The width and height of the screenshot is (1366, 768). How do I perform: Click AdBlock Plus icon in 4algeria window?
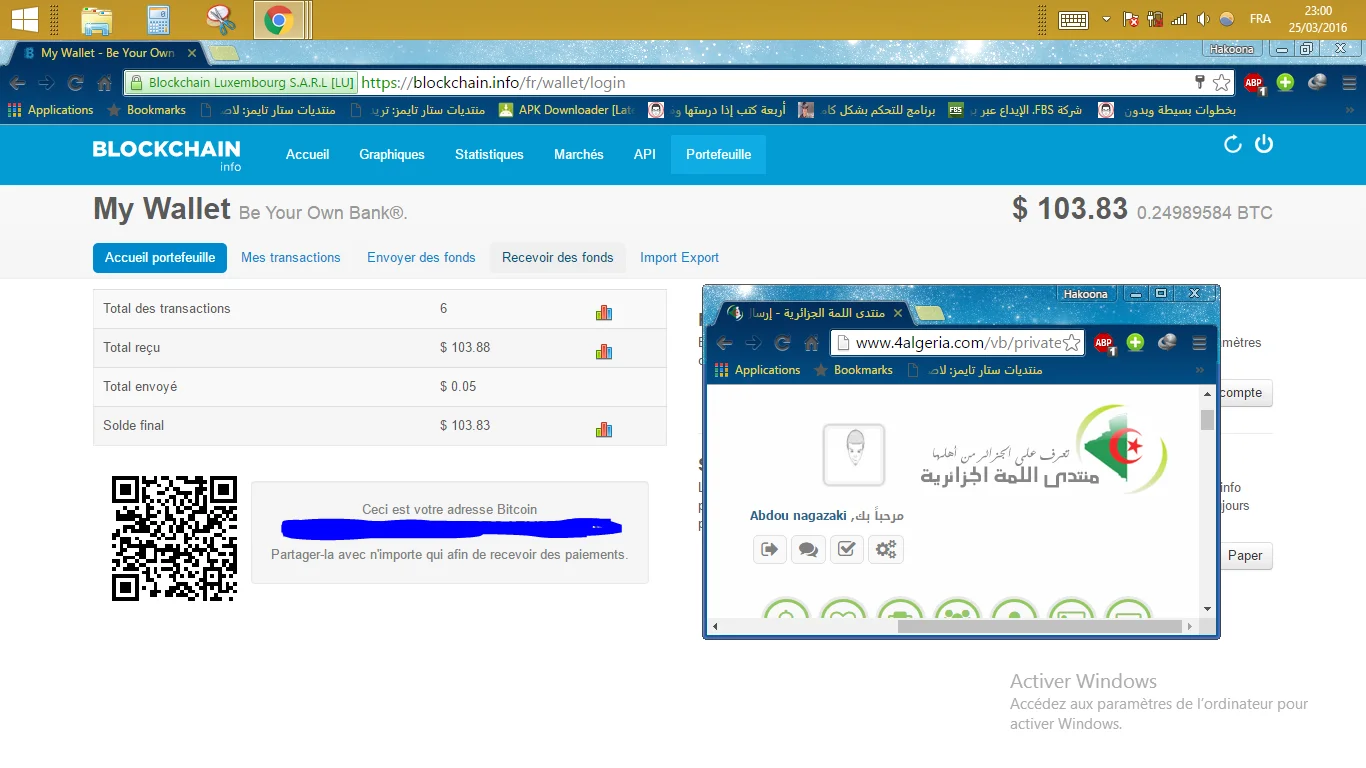coord(1104,343)
